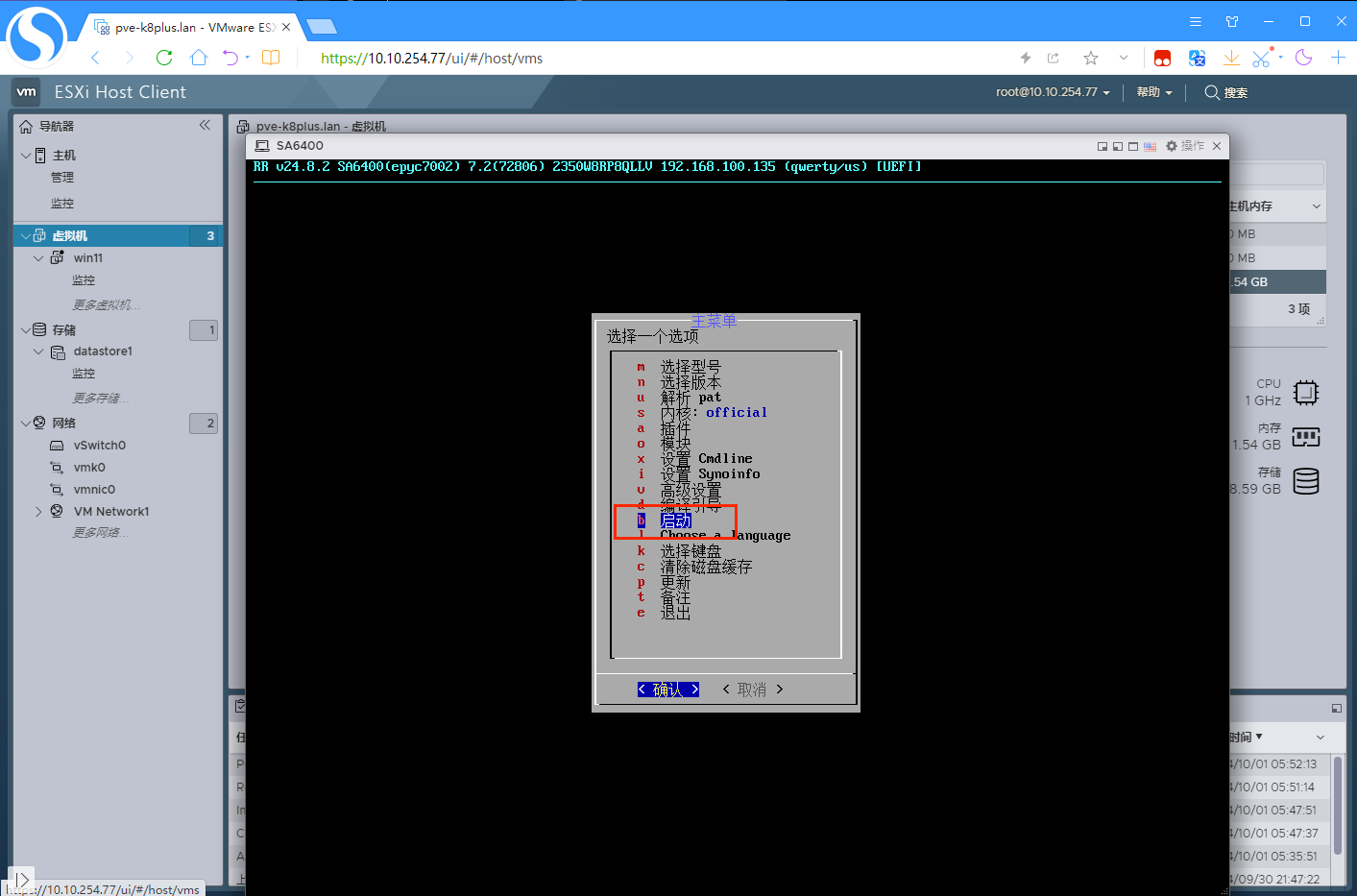Screen dimensions: 1357x896
Task: Click 更多网络 link
Action: 101,533
